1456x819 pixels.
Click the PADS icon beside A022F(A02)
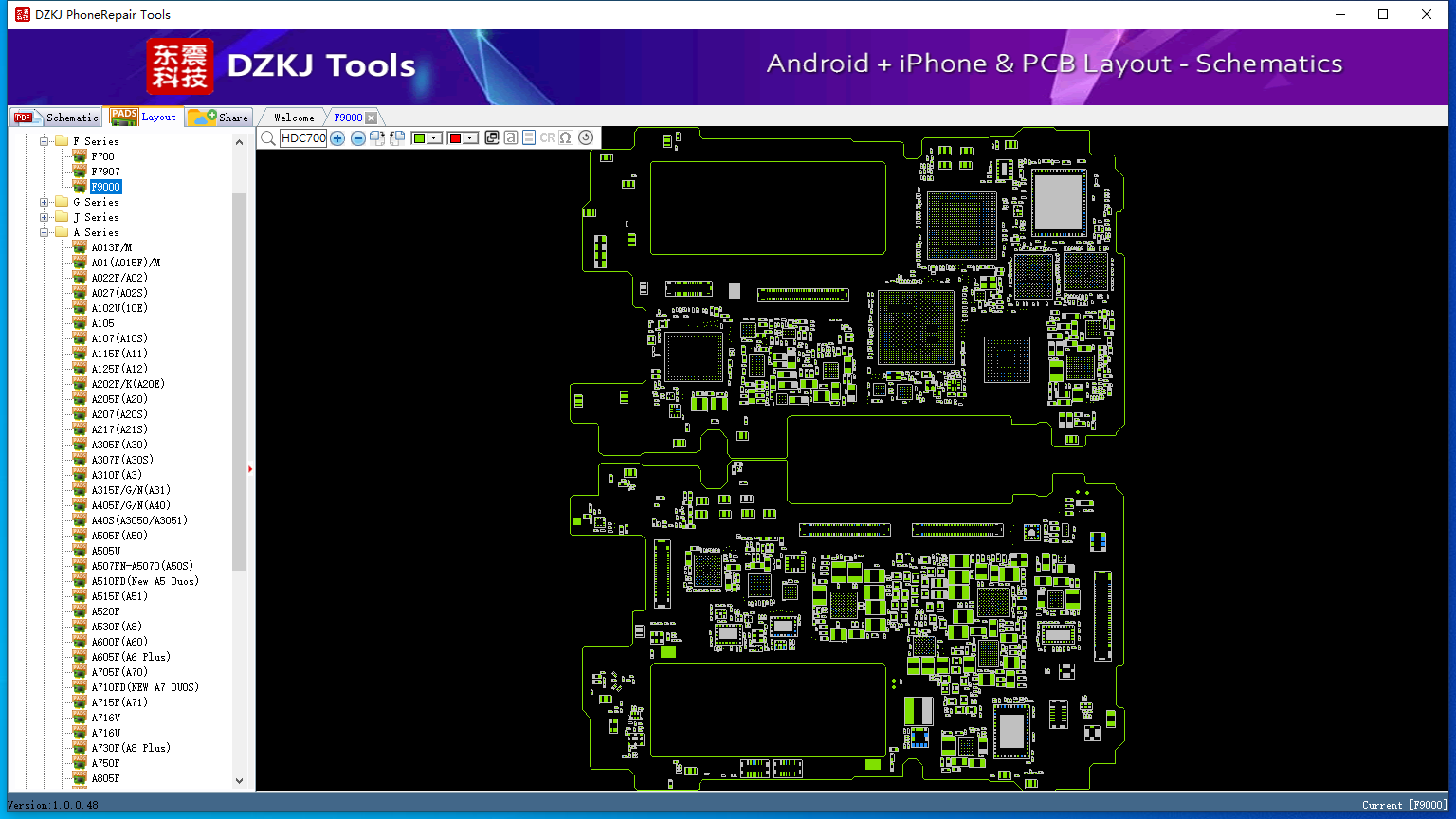click(80, 278)
